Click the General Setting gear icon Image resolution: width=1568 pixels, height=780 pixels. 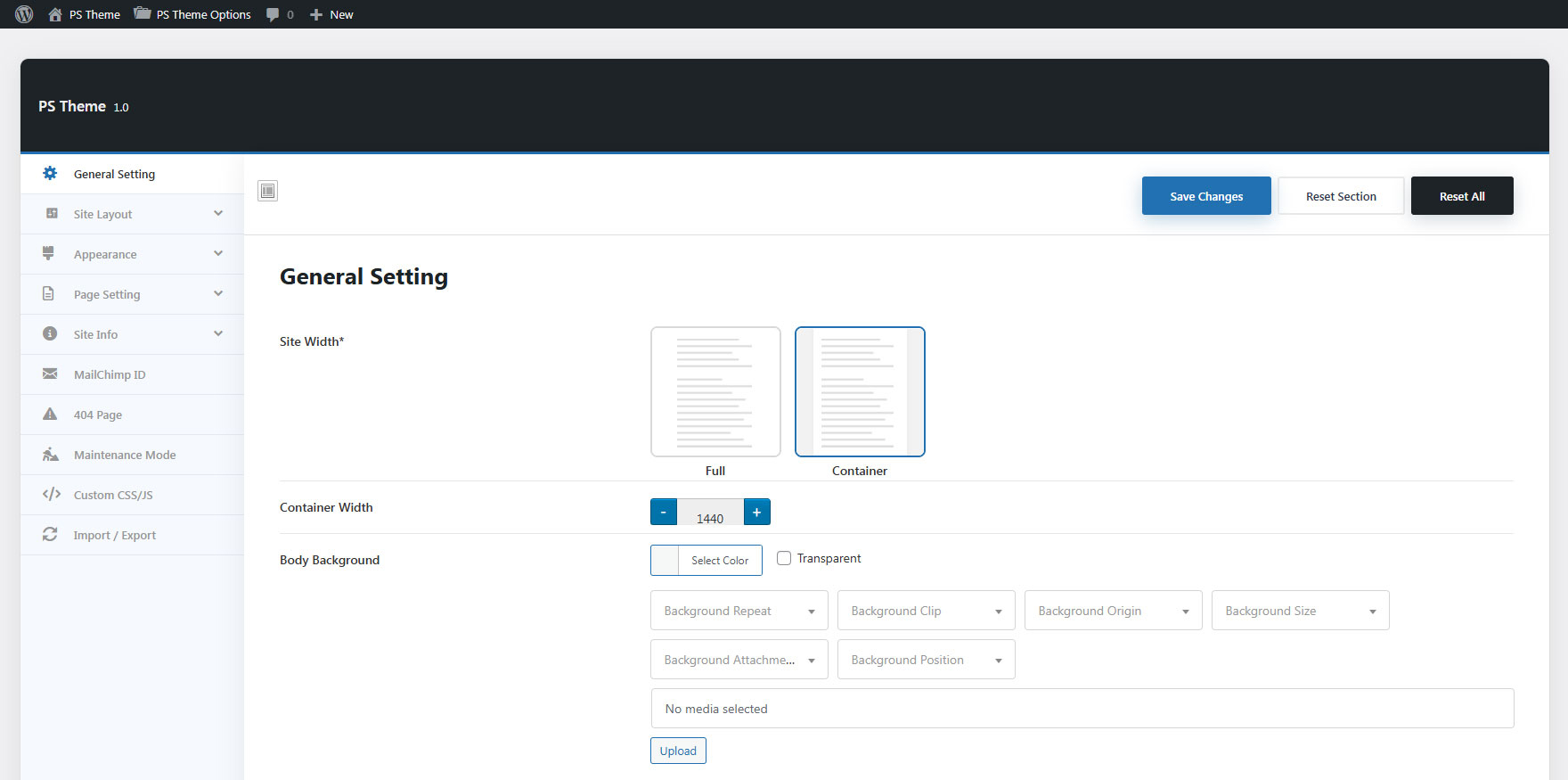pyautogui.click(x=50, y=174)
